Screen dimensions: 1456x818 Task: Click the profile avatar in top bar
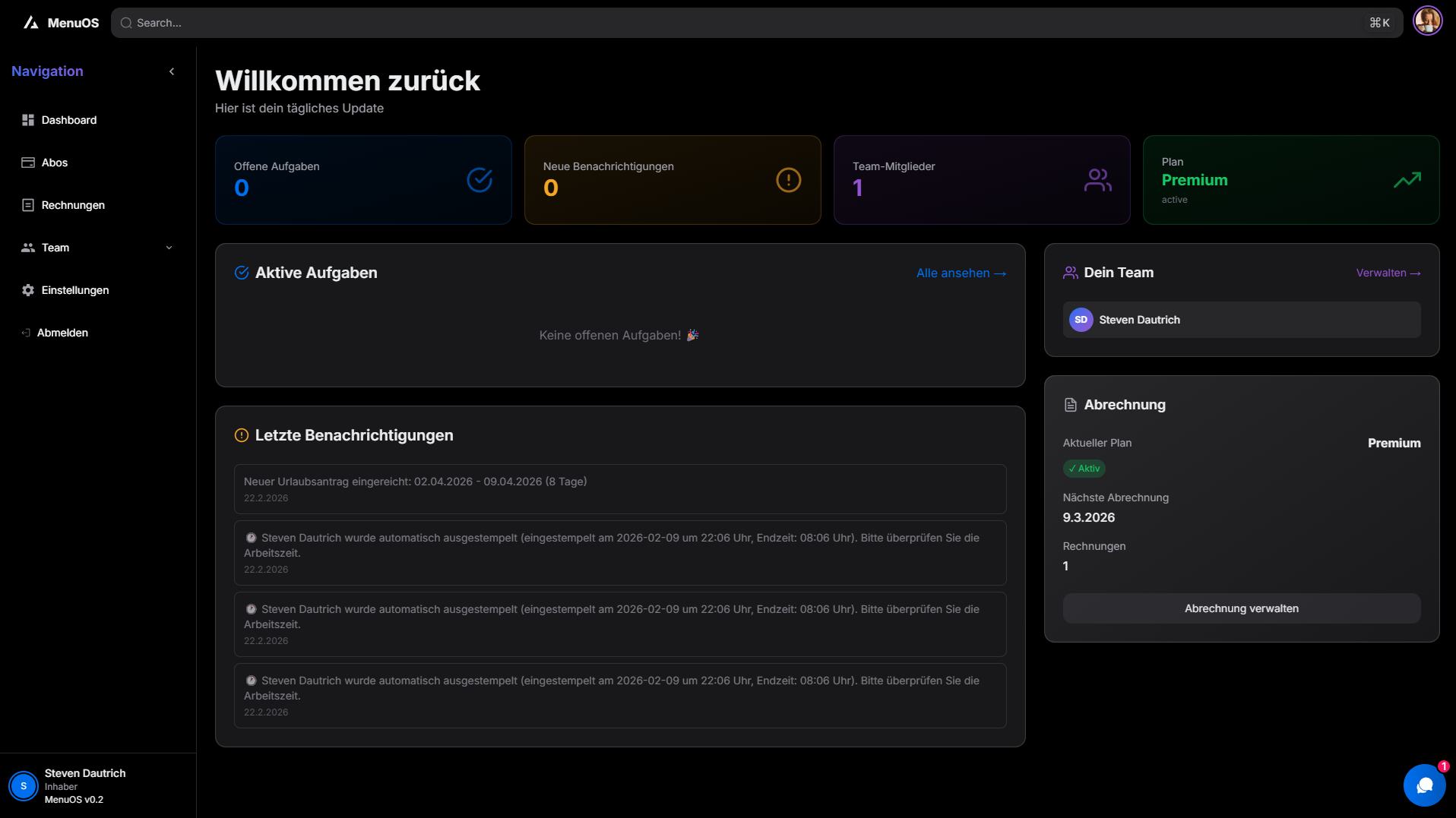point(1428,21)
